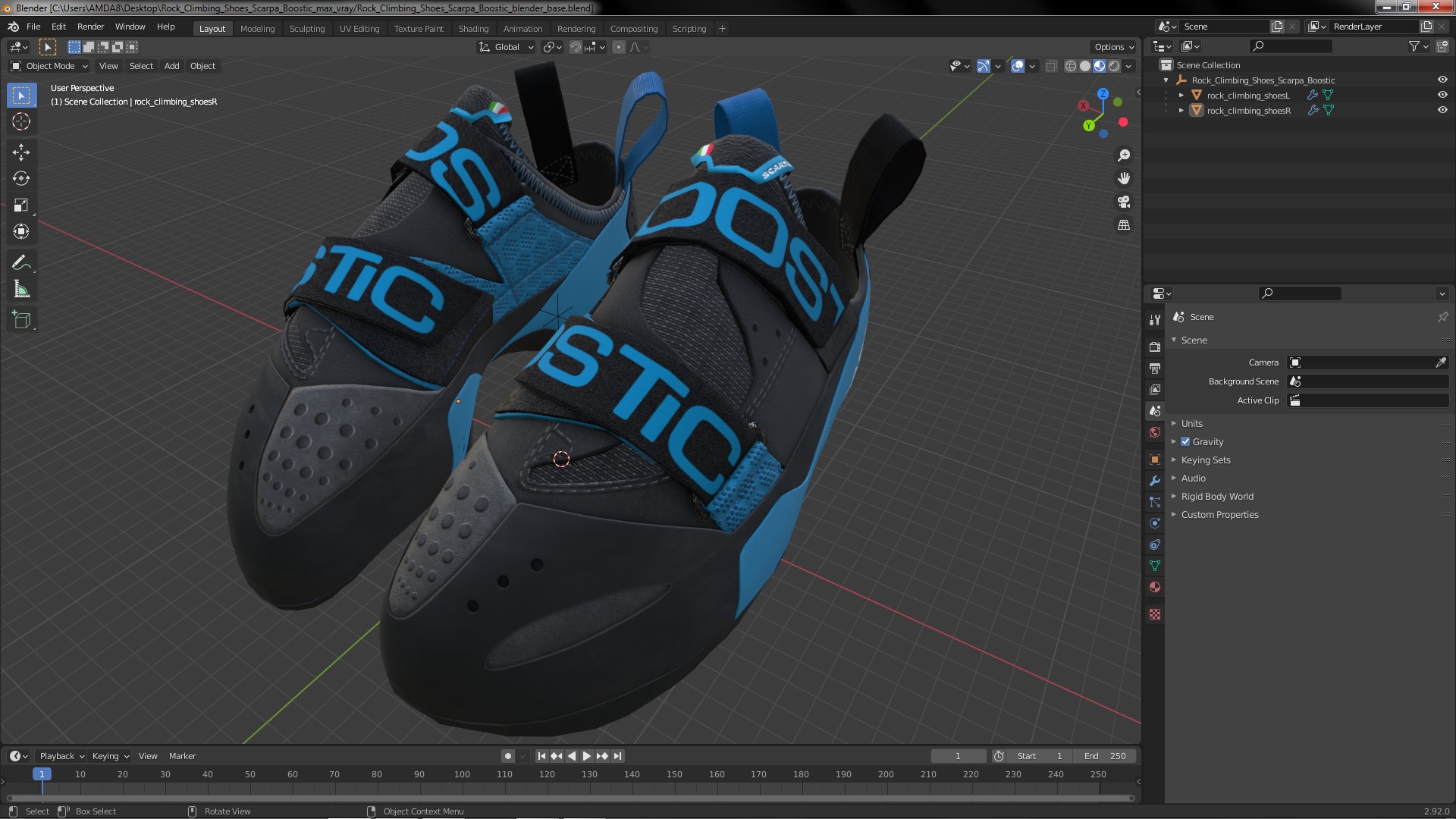
Task: Hide Rock_Climbing_Shoes_Scarpa_Boostic collection
Action: tap(1442, 80)
